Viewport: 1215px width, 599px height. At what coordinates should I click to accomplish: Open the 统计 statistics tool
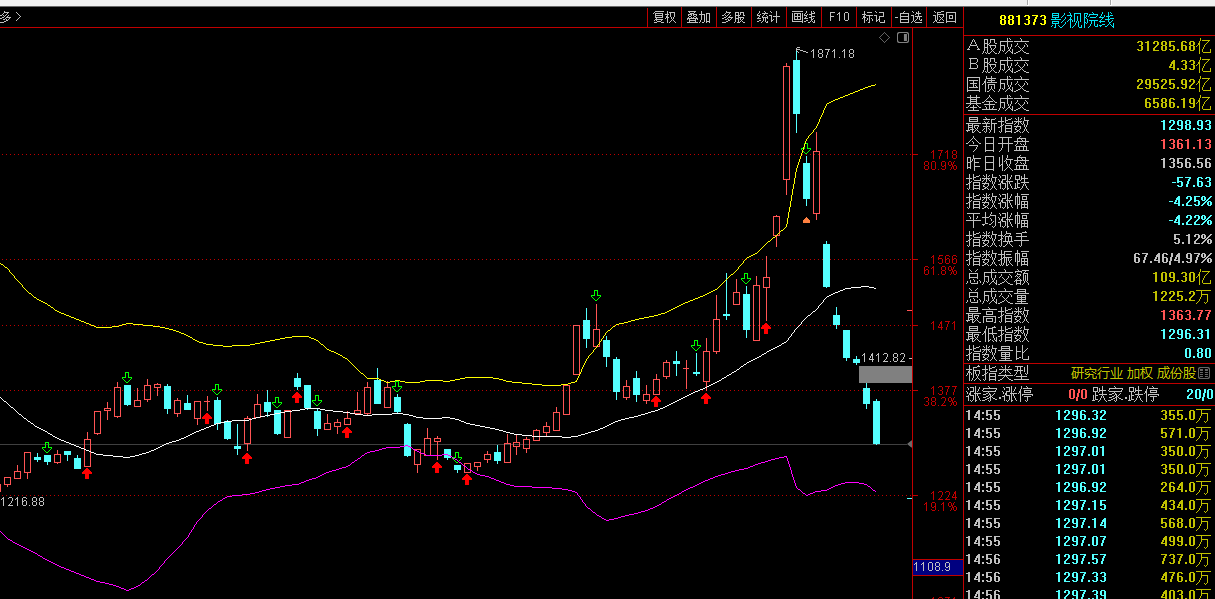point(768,17)
